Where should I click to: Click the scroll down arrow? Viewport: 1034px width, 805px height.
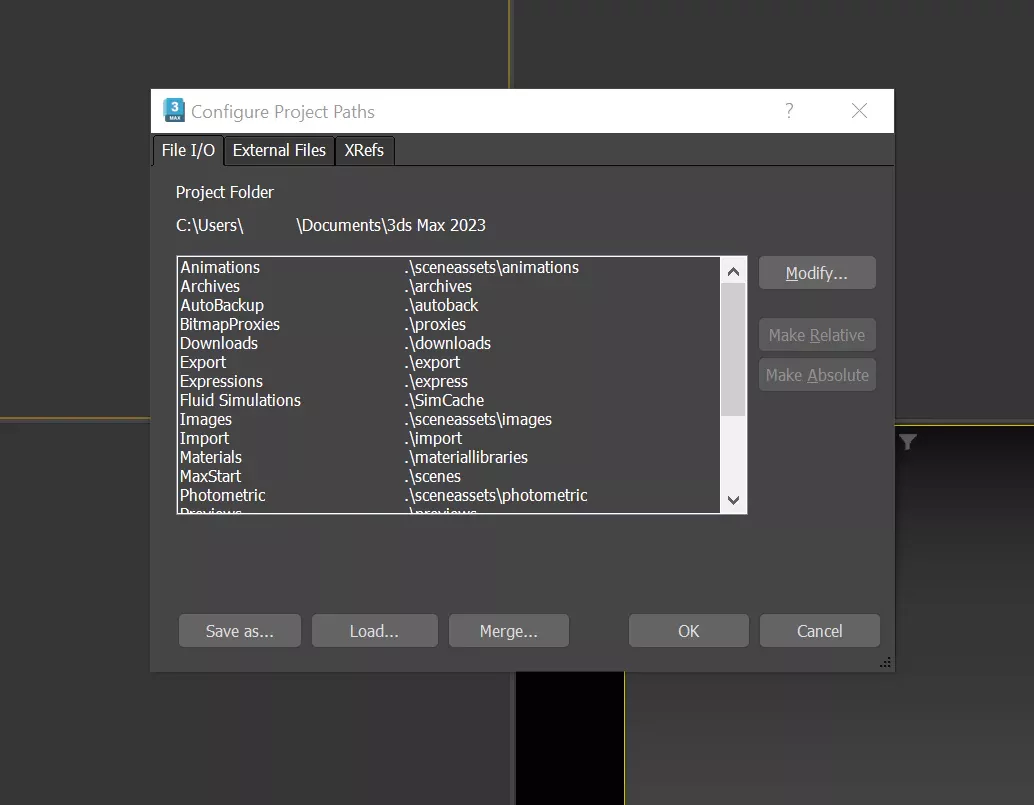coord(733,499)
